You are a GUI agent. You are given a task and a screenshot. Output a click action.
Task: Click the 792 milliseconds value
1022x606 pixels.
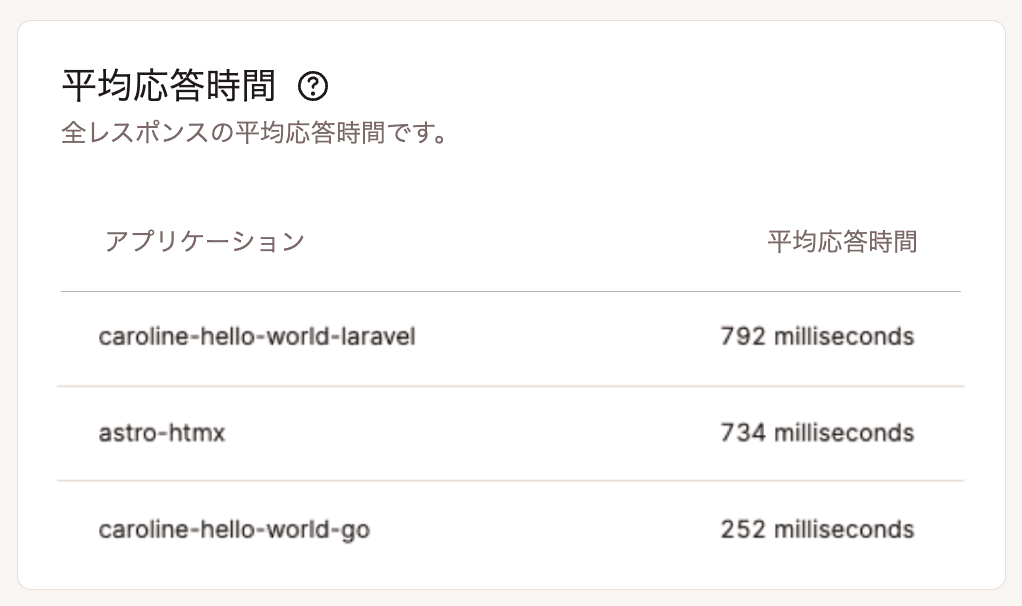pyautogui.click(x=817, y=336)
